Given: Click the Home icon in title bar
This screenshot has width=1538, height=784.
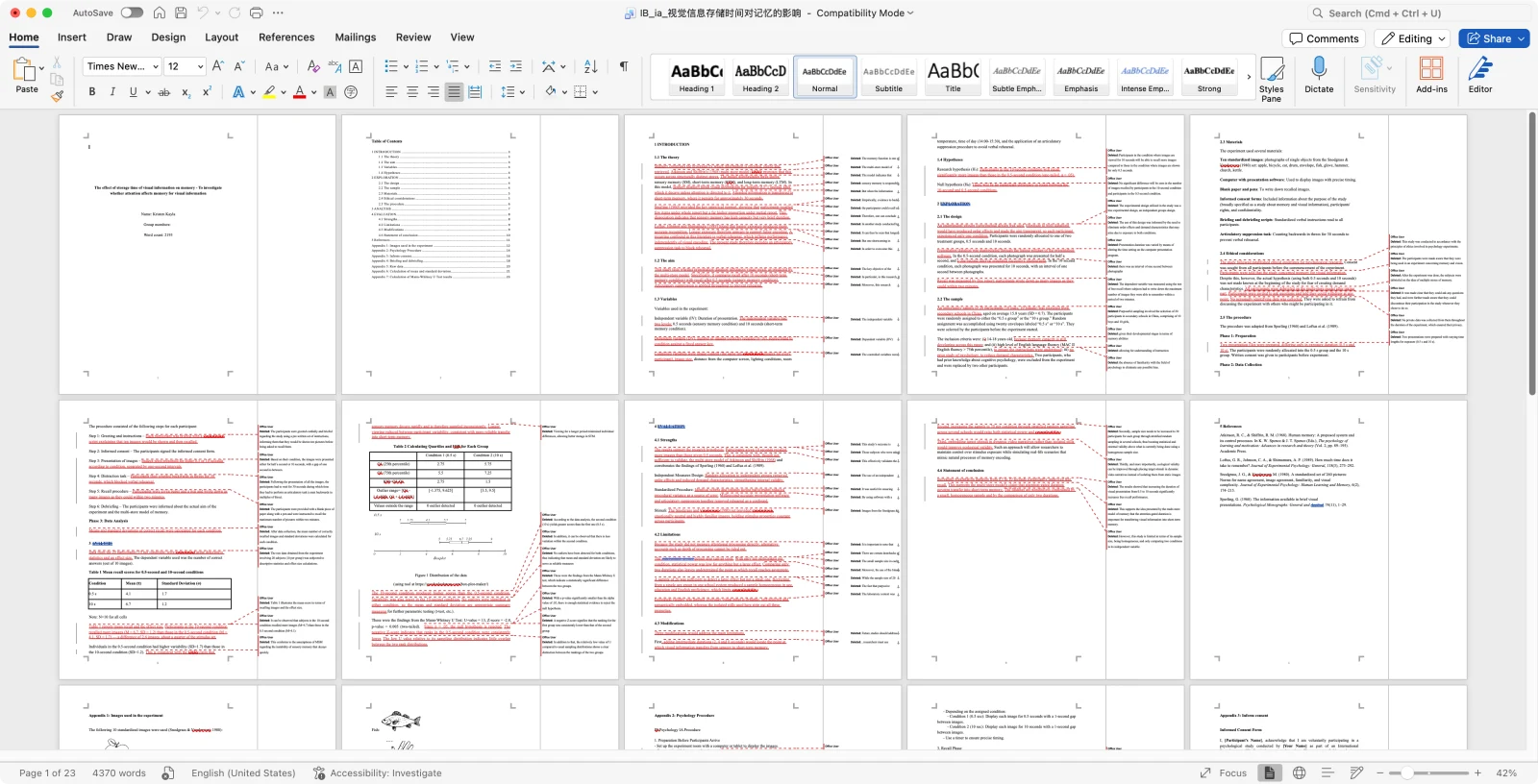Looking at the screenshot, I should coord(159,12).
